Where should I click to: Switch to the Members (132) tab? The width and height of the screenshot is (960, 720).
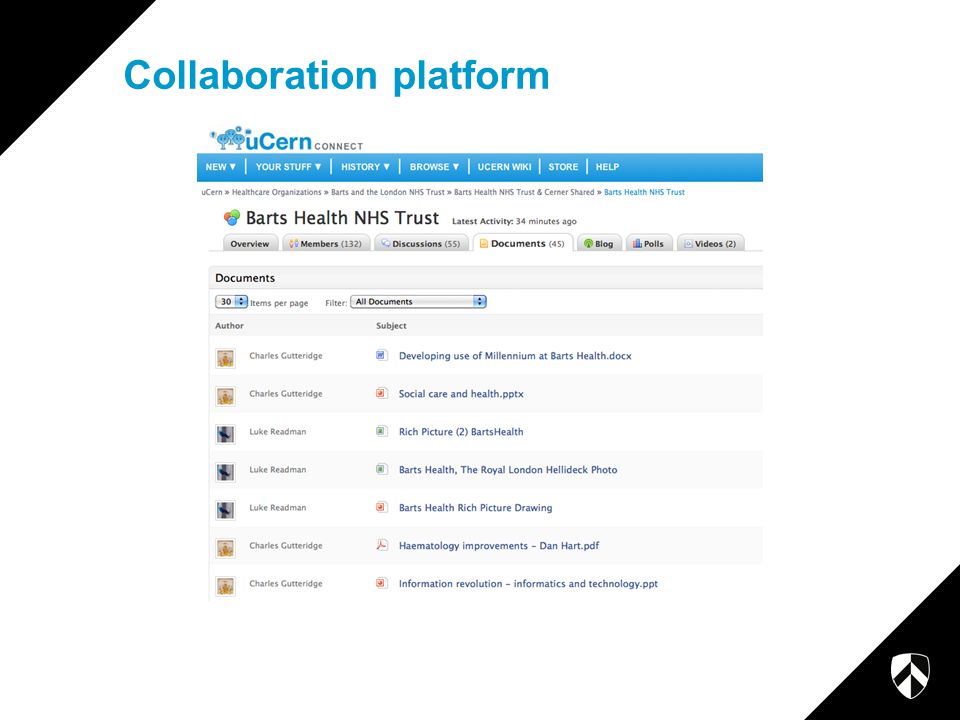326,243
